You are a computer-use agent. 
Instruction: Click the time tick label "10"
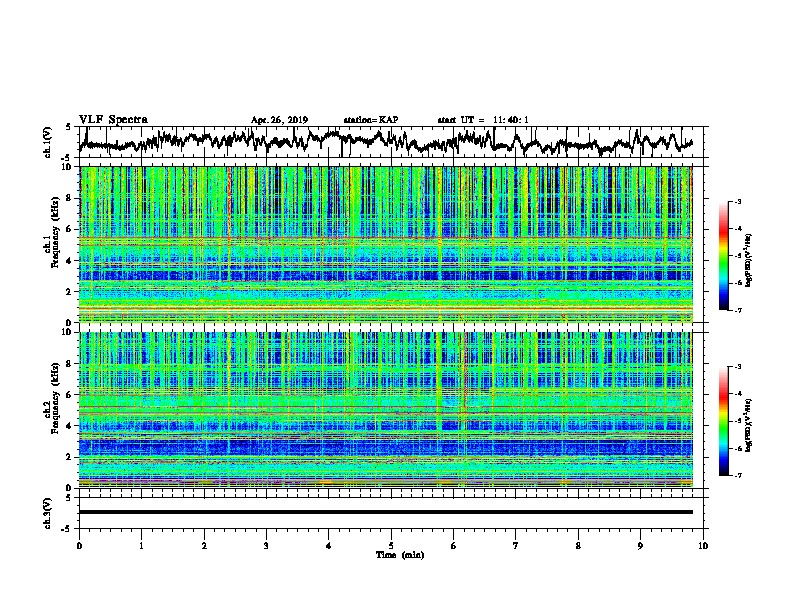tap(703, 546)
